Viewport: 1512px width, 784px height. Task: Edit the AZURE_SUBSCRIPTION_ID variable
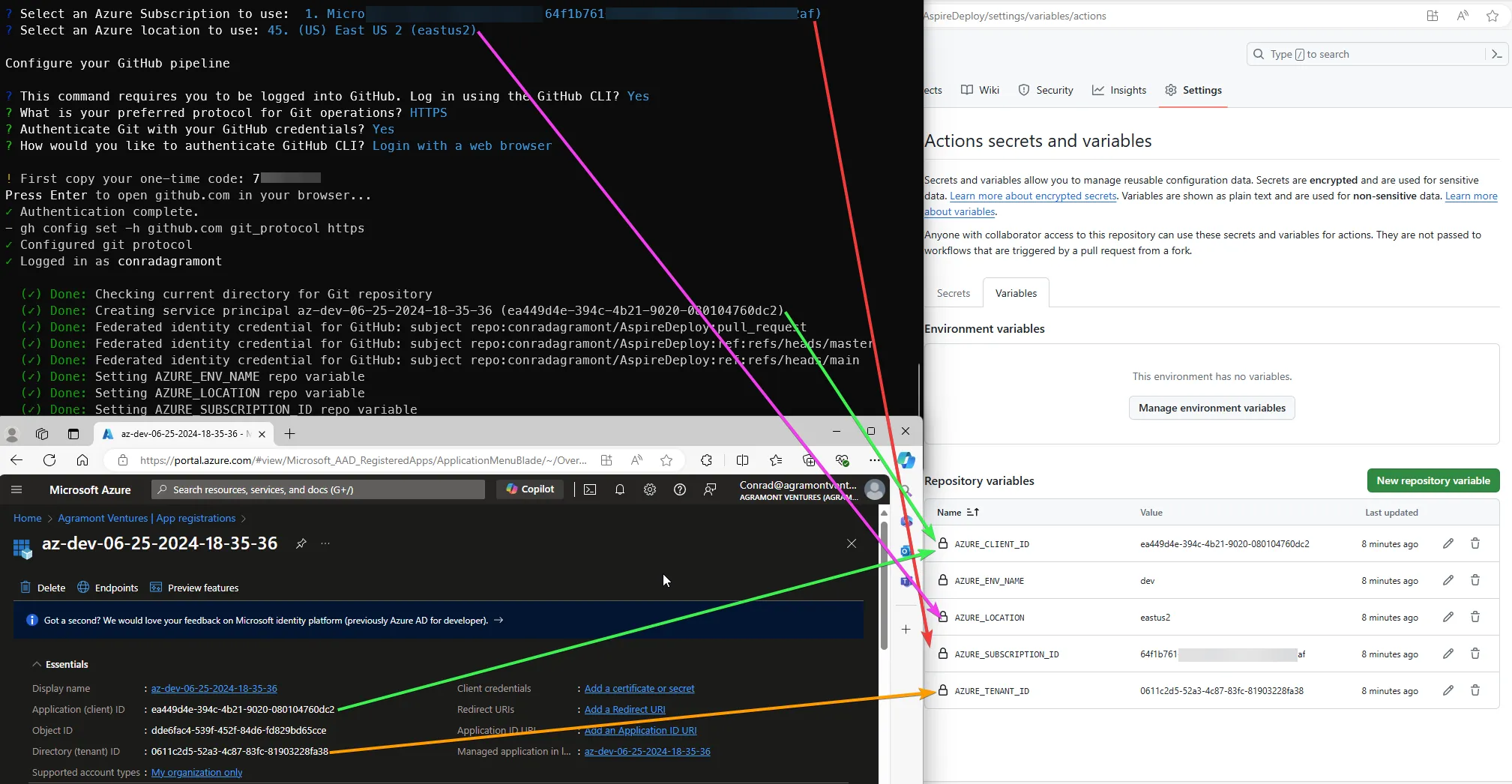tap(1448, 654)
